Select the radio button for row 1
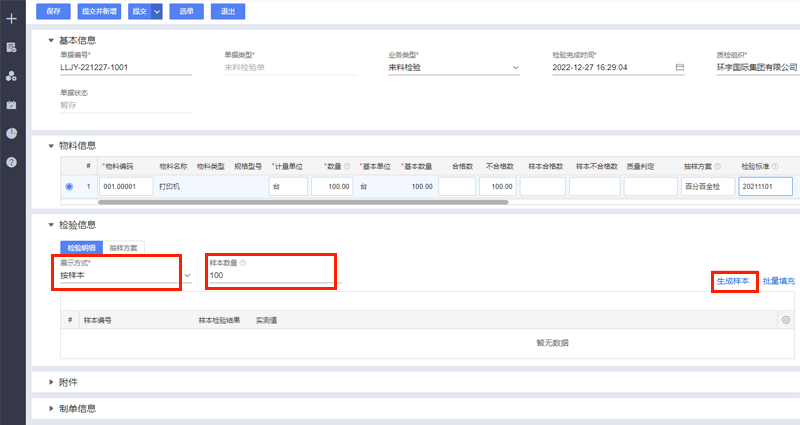 [69, 186]
